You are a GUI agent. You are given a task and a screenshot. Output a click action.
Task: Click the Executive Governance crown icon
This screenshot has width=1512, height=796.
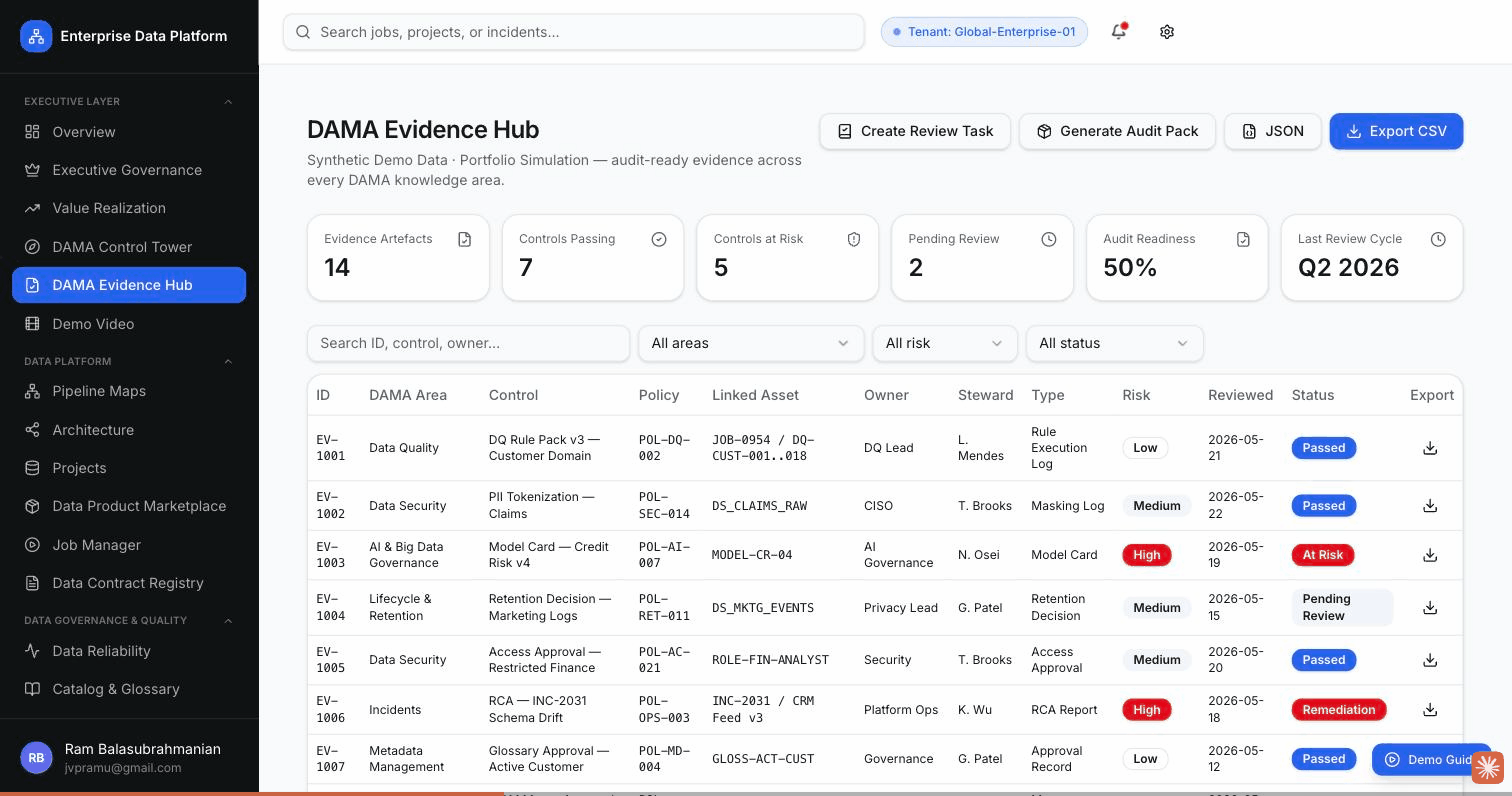(32, 170)
